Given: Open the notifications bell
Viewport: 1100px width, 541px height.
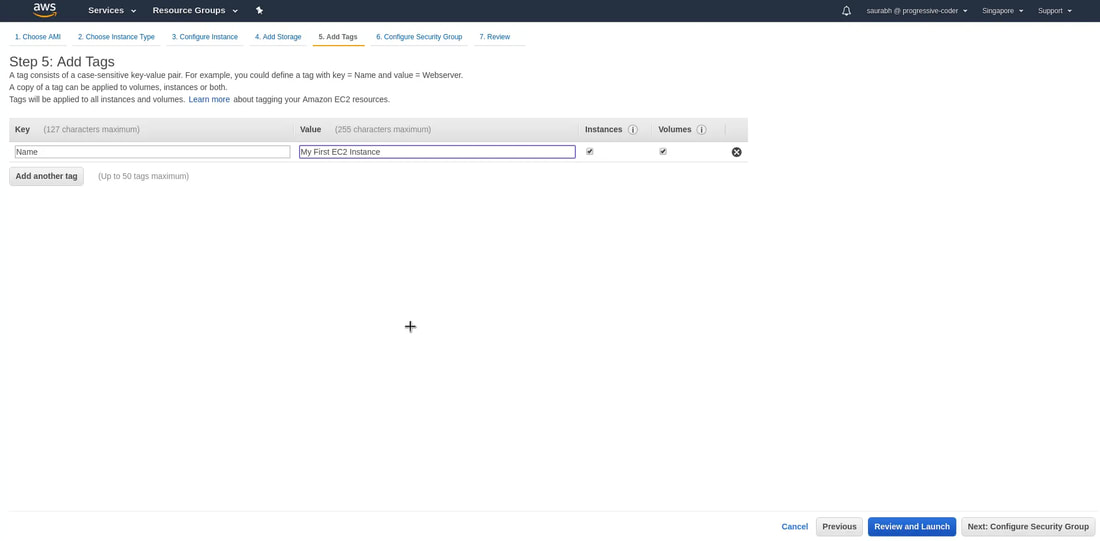Looking at the screenshot, I should tap(846, 11).
